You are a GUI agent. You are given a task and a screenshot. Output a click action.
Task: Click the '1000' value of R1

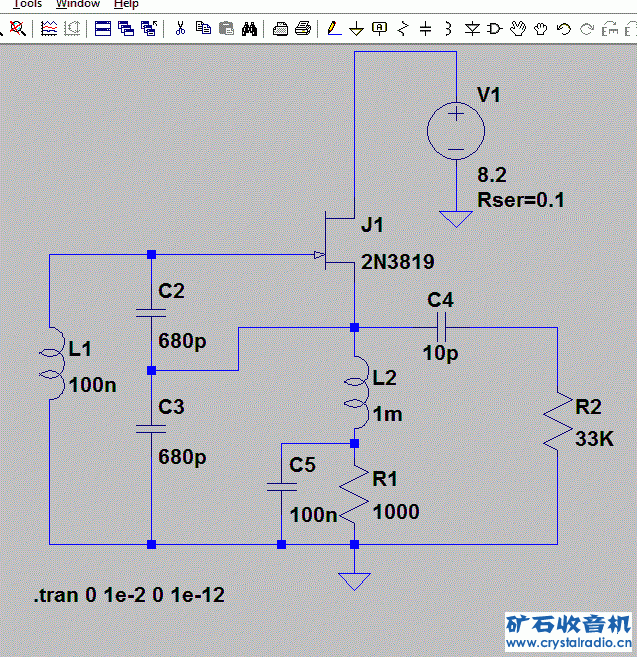396,512
